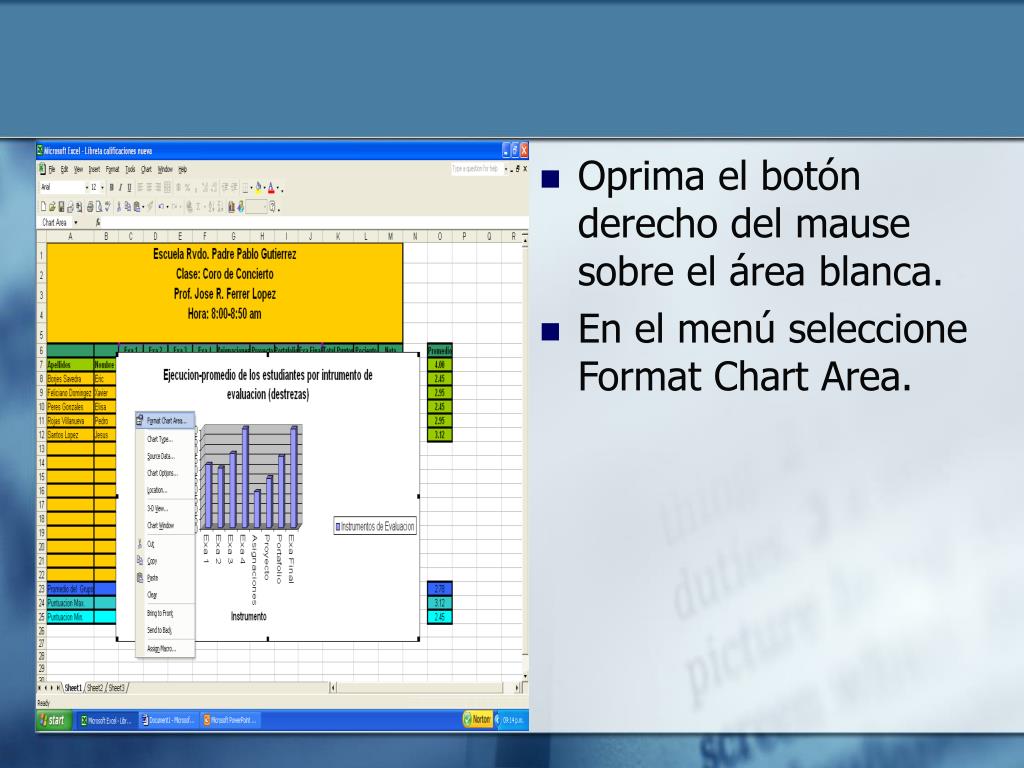
Task: Click the chart title Ejecucion-promedio text
Action: pos(268,384)
